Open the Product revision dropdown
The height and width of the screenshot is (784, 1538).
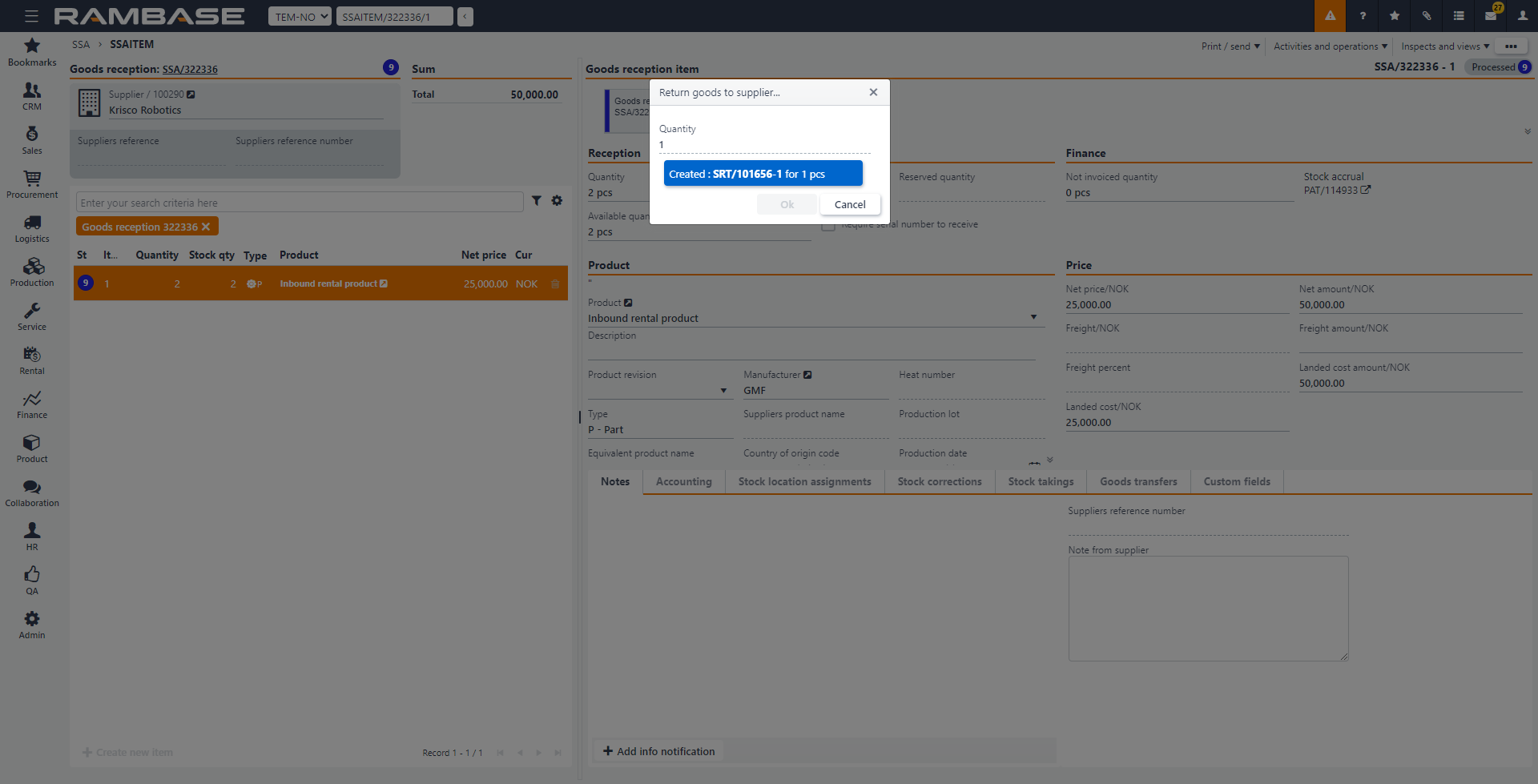(x=723, y=391)
